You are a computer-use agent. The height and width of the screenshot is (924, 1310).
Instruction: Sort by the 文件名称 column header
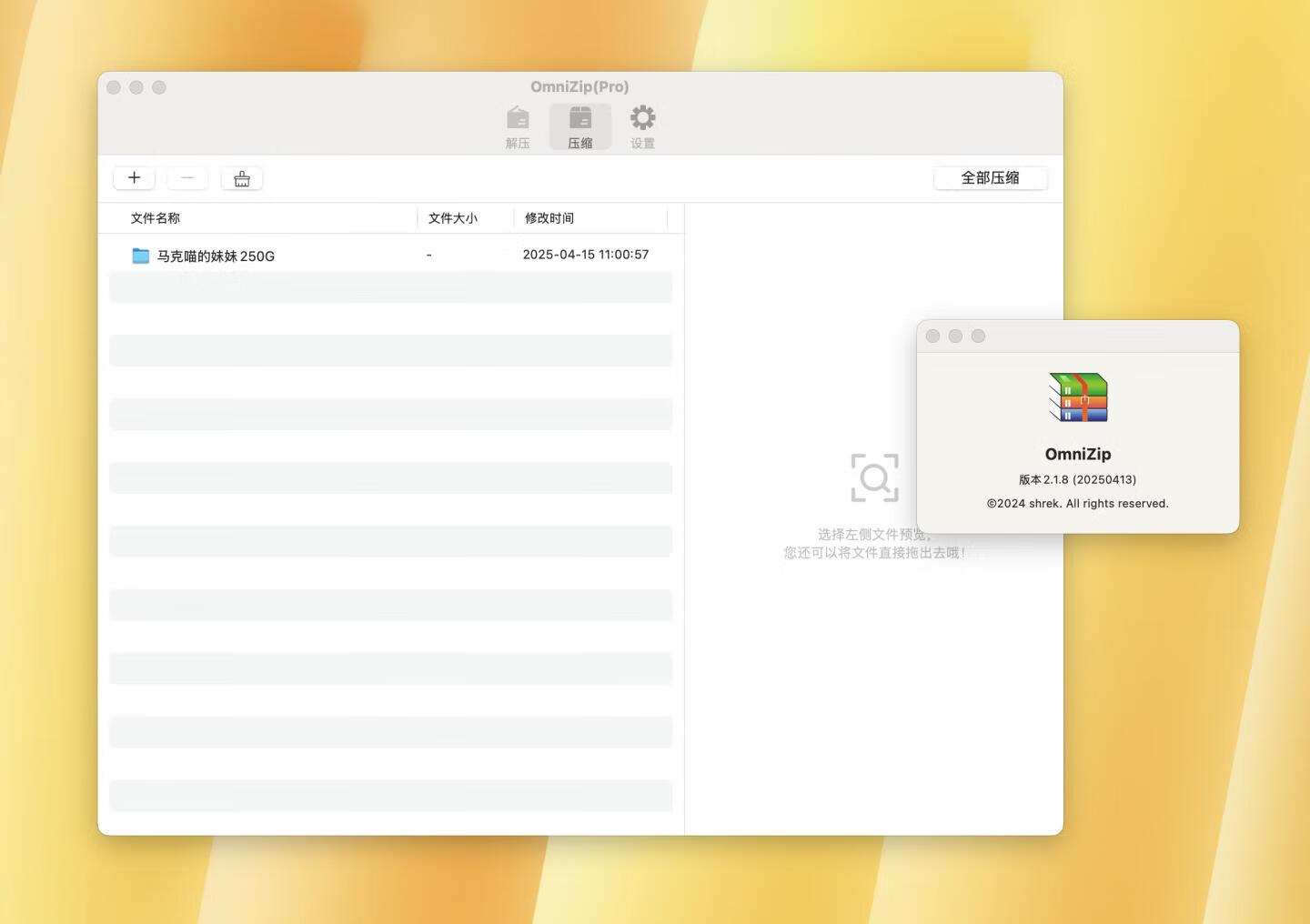156,218
